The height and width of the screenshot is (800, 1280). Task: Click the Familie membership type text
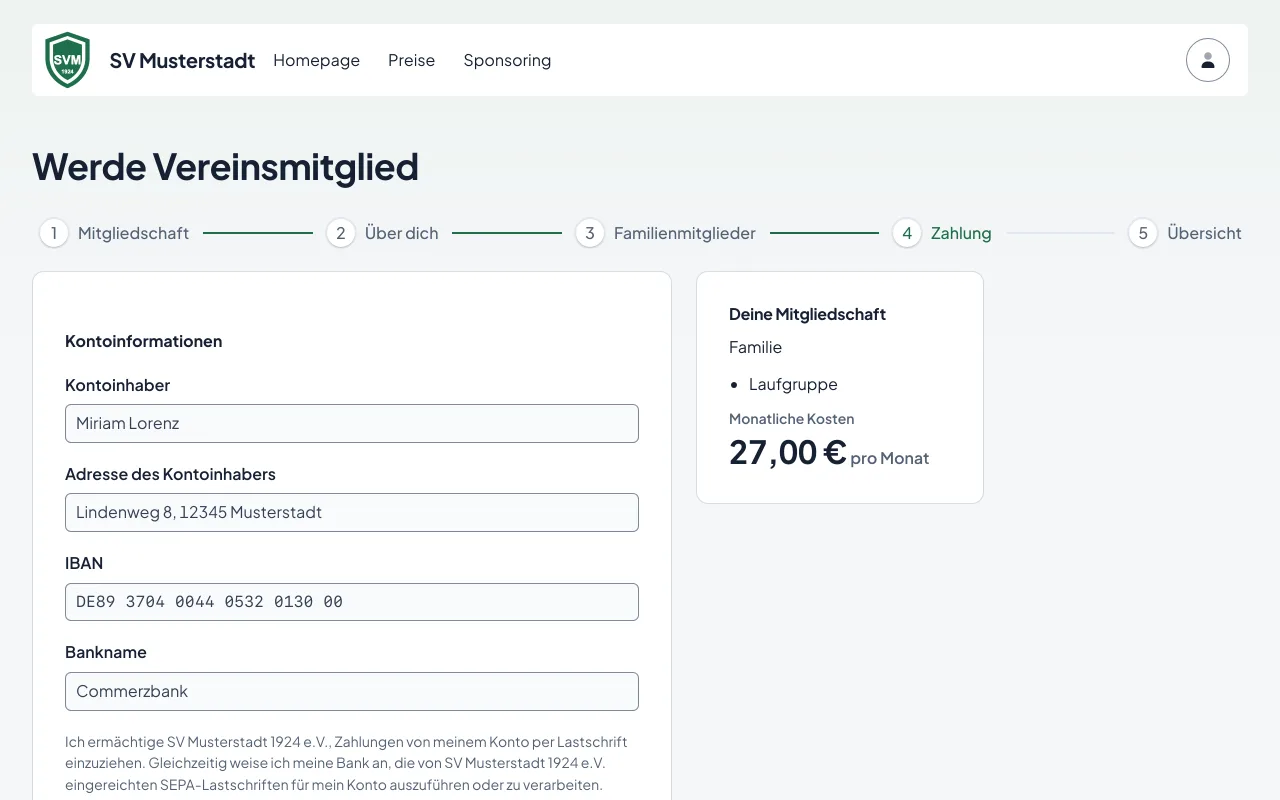(x=756, y=347)
